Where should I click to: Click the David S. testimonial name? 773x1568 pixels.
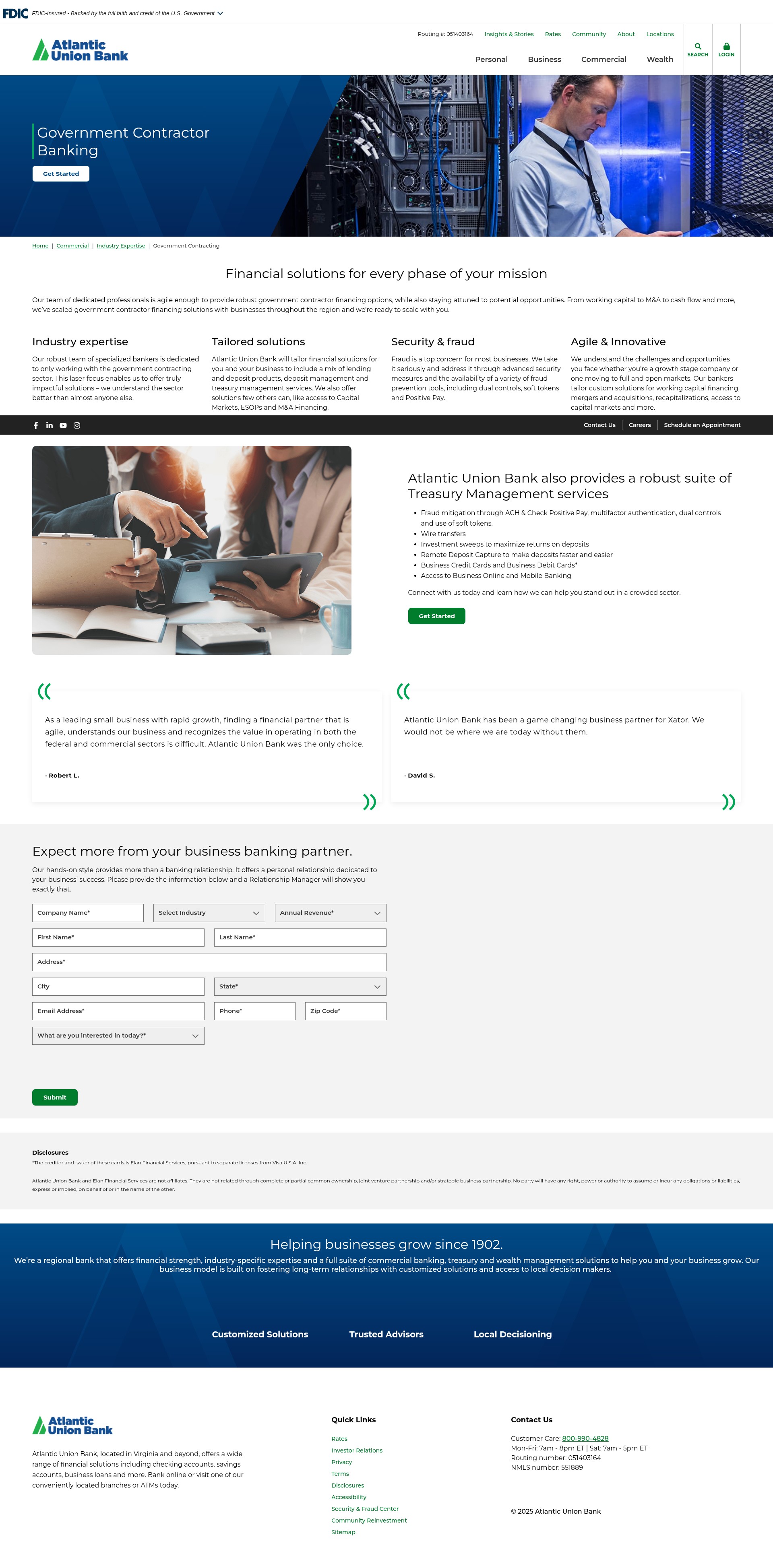click(x=420, y=776)
